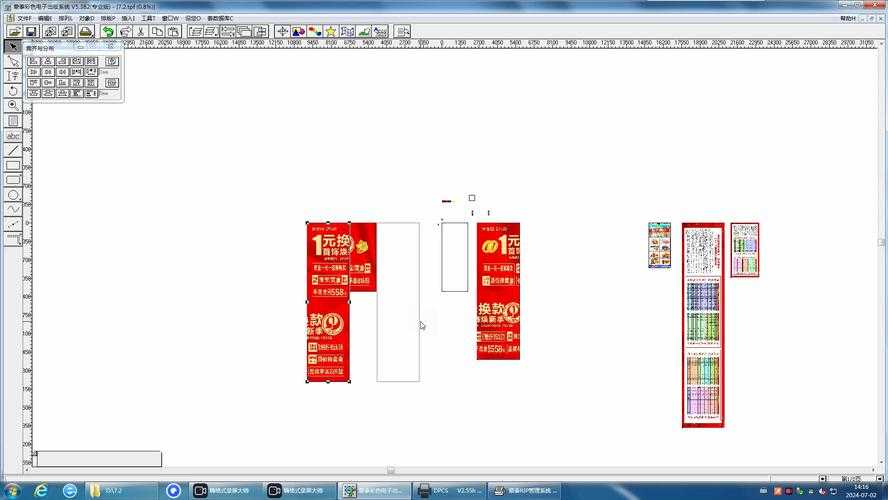Click the Open folder toolbar icon
This screenshot has width=888, height=500.
coord(15,32)
